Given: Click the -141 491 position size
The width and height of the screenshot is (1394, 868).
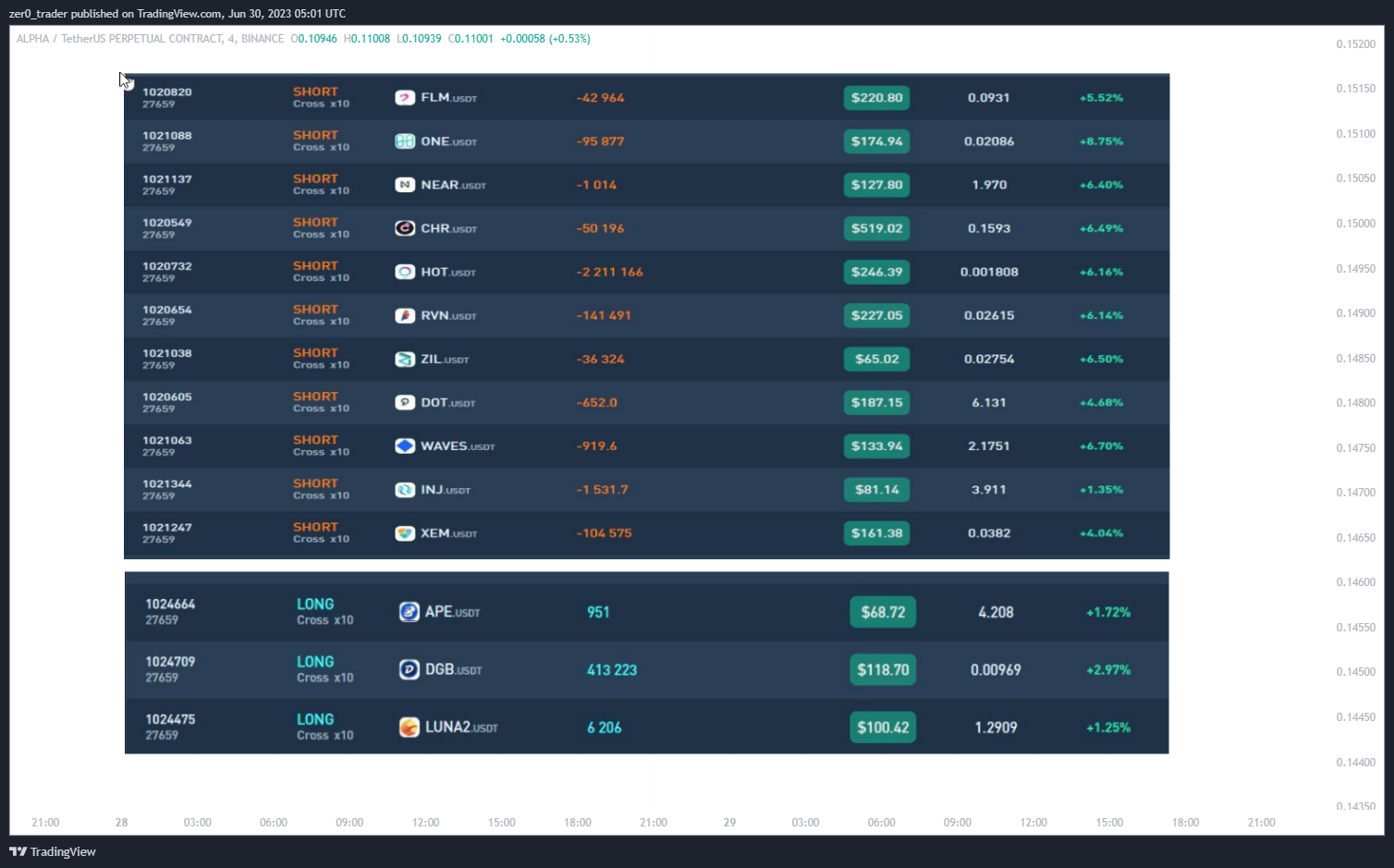Looking at the screenshot, I should point(604,315).
